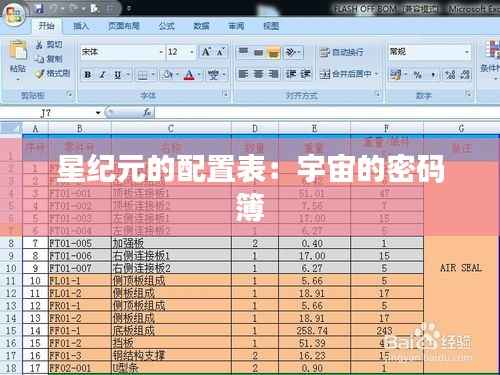Open the Merge & Center (合并后居中) dropdown arrow
Screen dimensions: 500x375
coord(376,74)
